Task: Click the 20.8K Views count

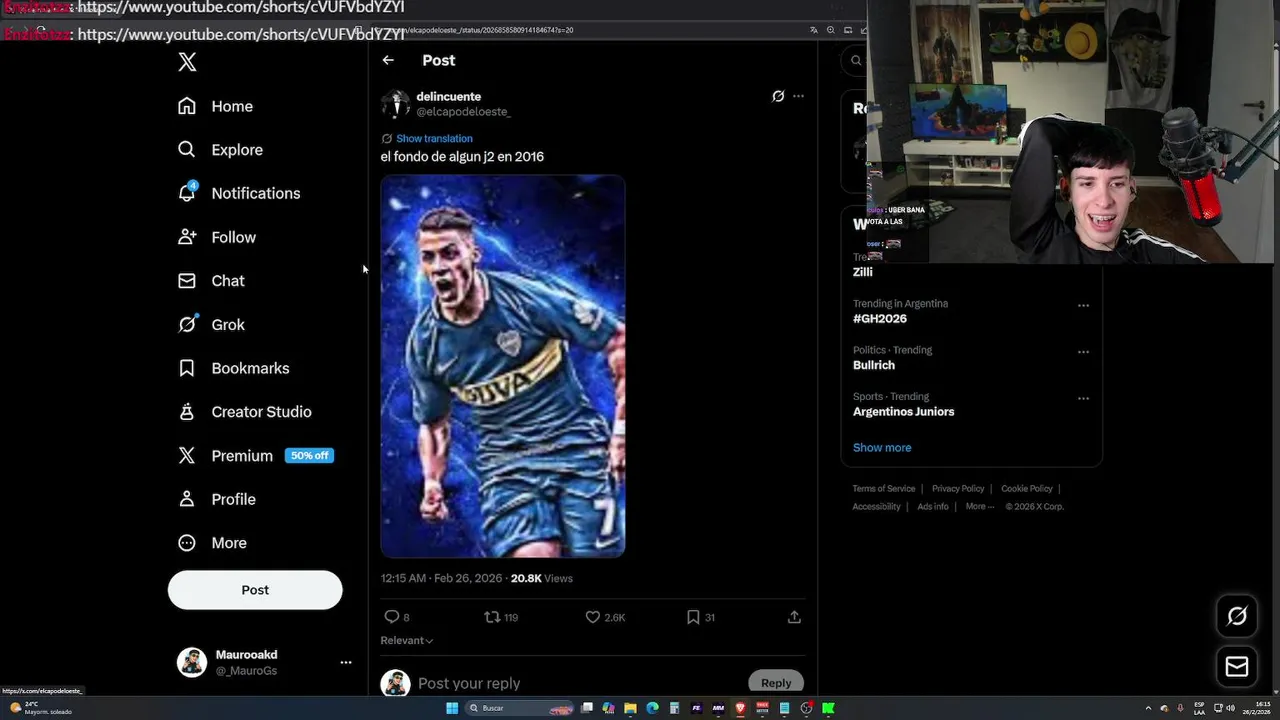Action: [x=542, y=578]
